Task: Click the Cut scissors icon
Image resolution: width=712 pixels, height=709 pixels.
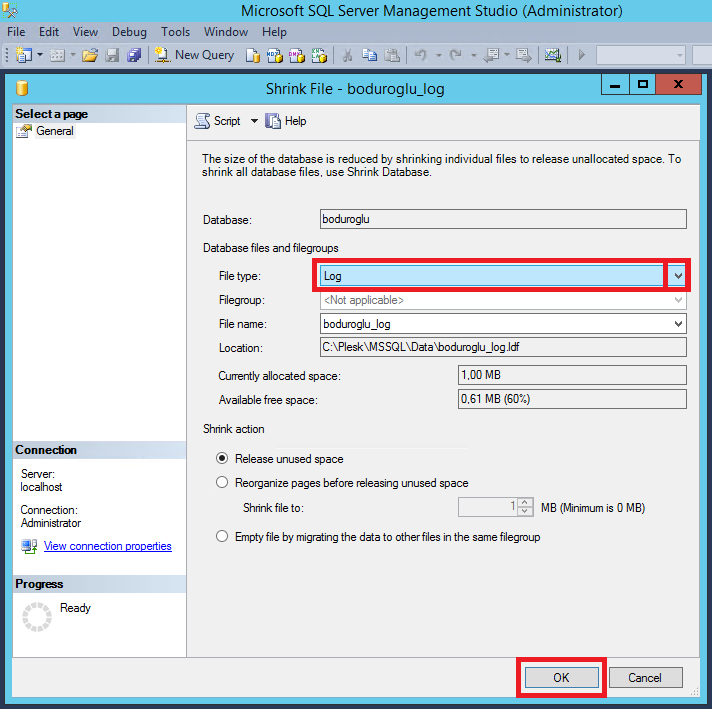Action: 347,55
